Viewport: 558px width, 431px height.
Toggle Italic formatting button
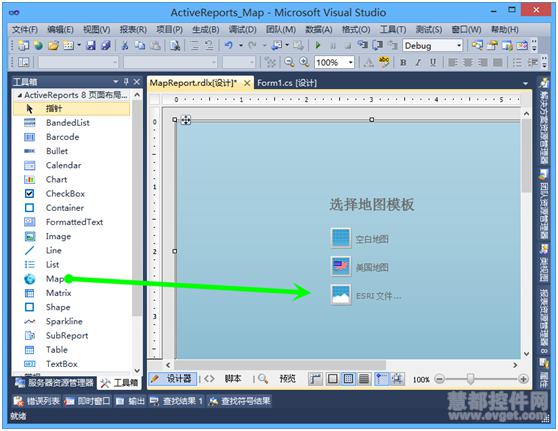pyautogui.click(x=418, y=63)
